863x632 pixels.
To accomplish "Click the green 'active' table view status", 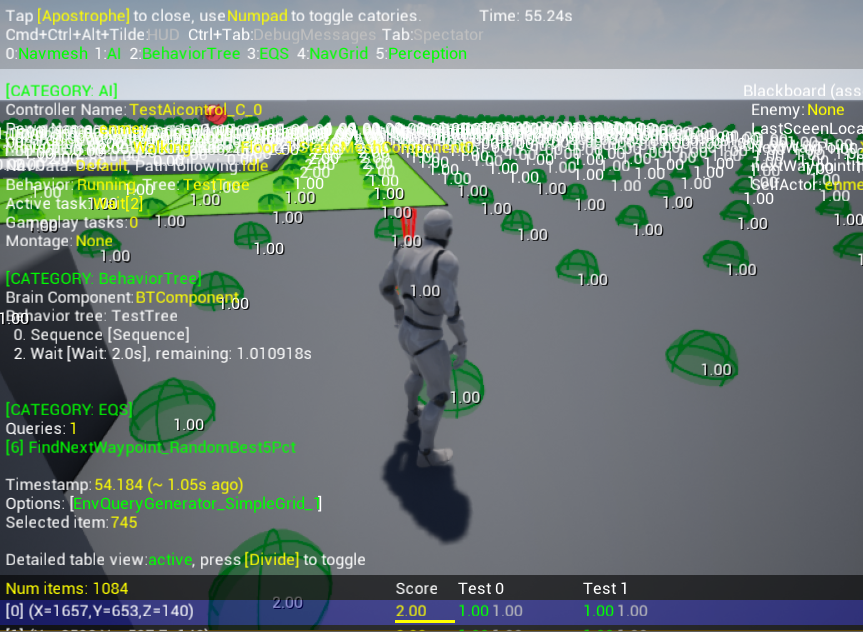I will click(170, 560).
